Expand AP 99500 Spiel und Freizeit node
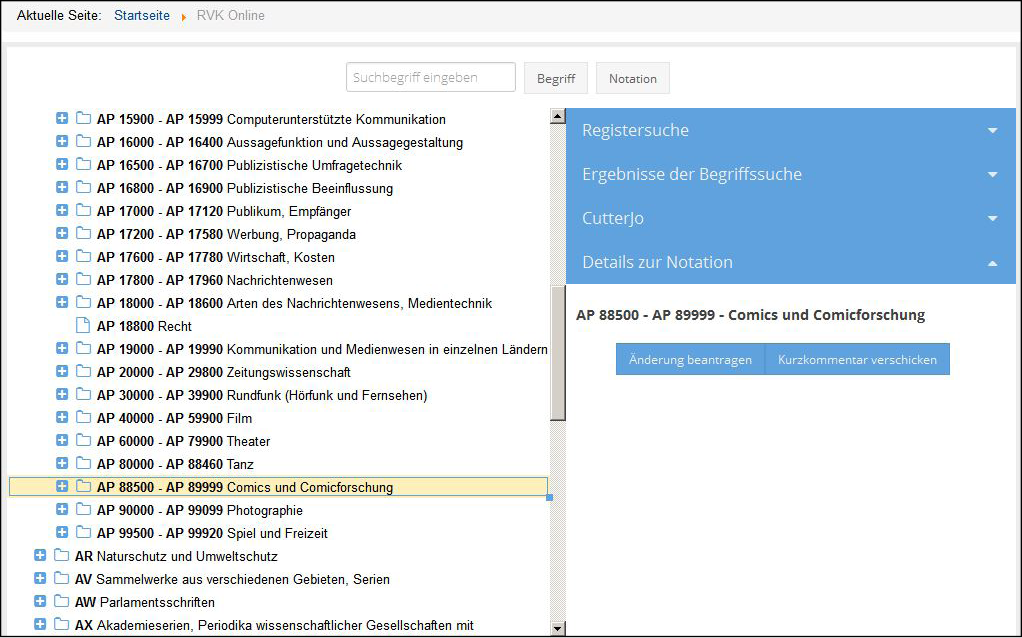 (62, 532)
